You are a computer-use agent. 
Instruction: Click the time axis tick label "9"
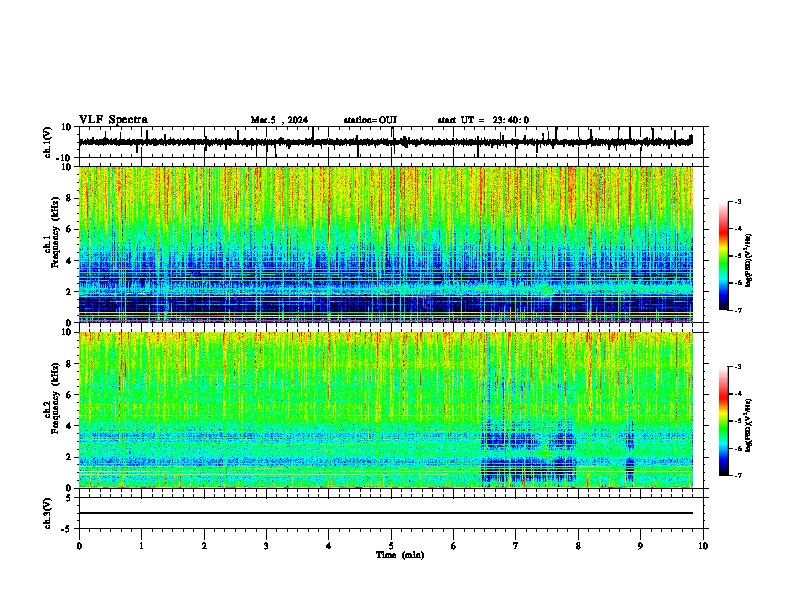[x=640, y=546]
